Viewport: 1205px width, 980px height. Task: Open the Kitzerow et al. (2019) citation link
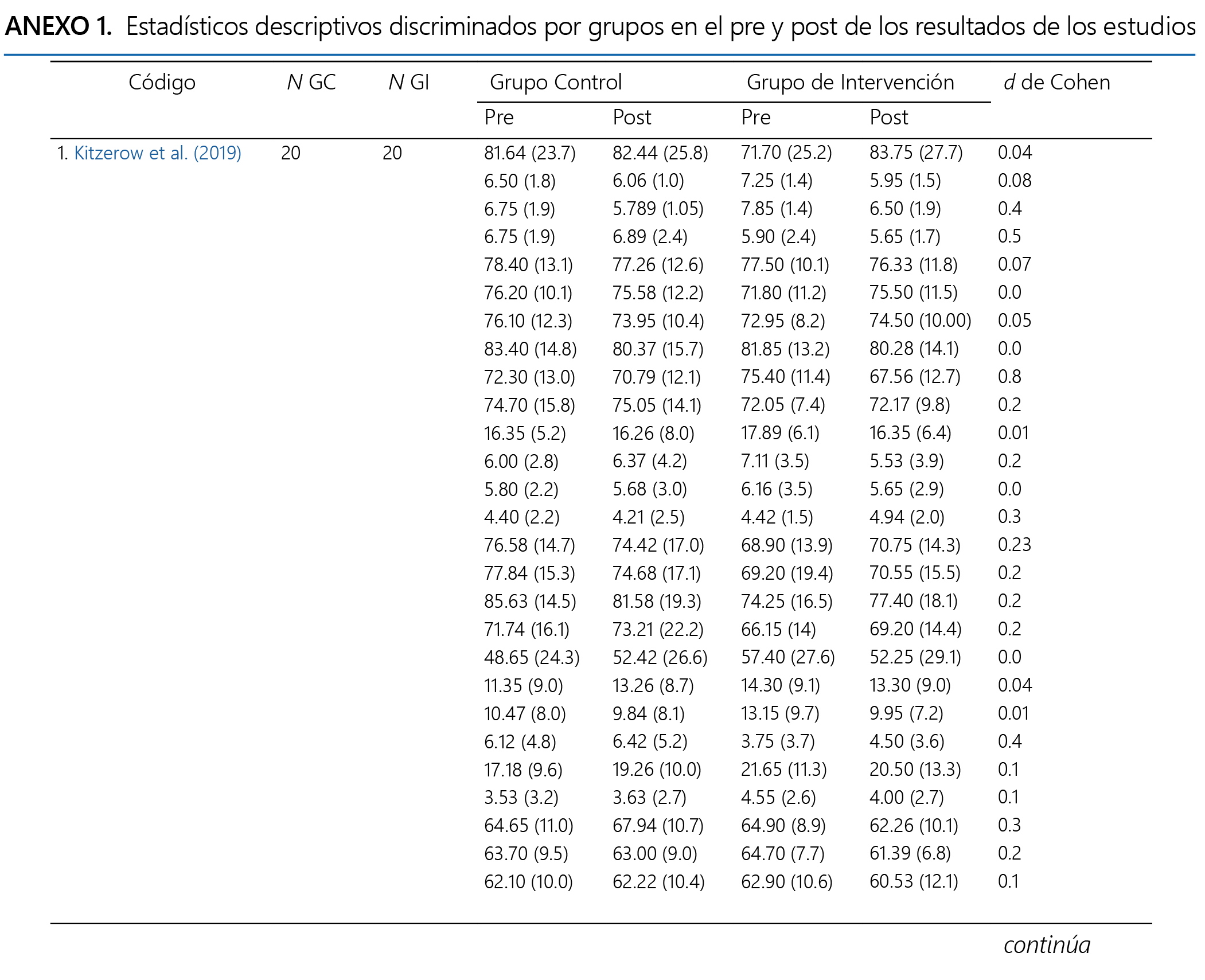click(158, 153)
